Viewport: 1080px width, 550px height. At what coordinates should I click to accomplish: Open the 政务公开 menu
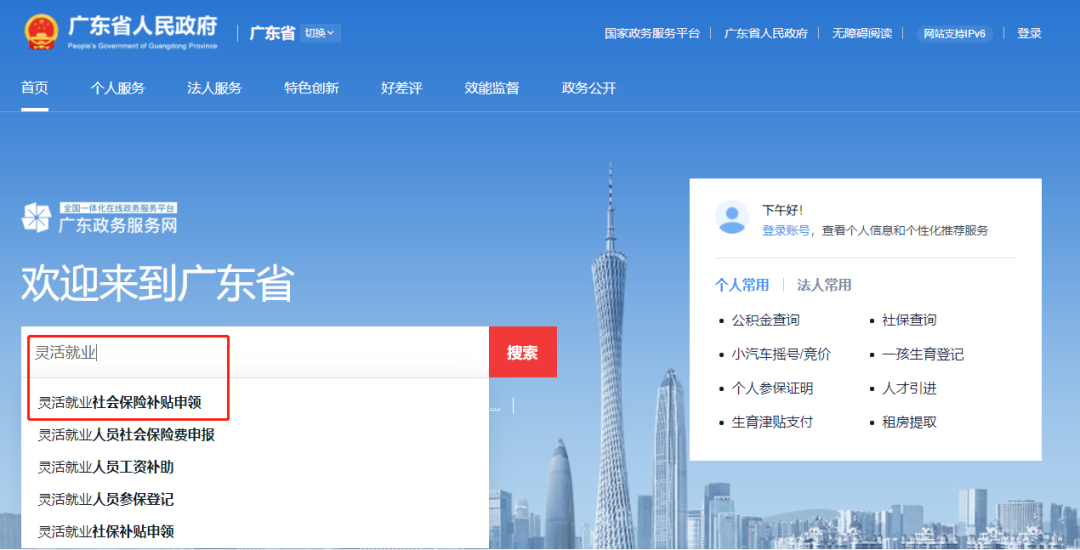589,88
